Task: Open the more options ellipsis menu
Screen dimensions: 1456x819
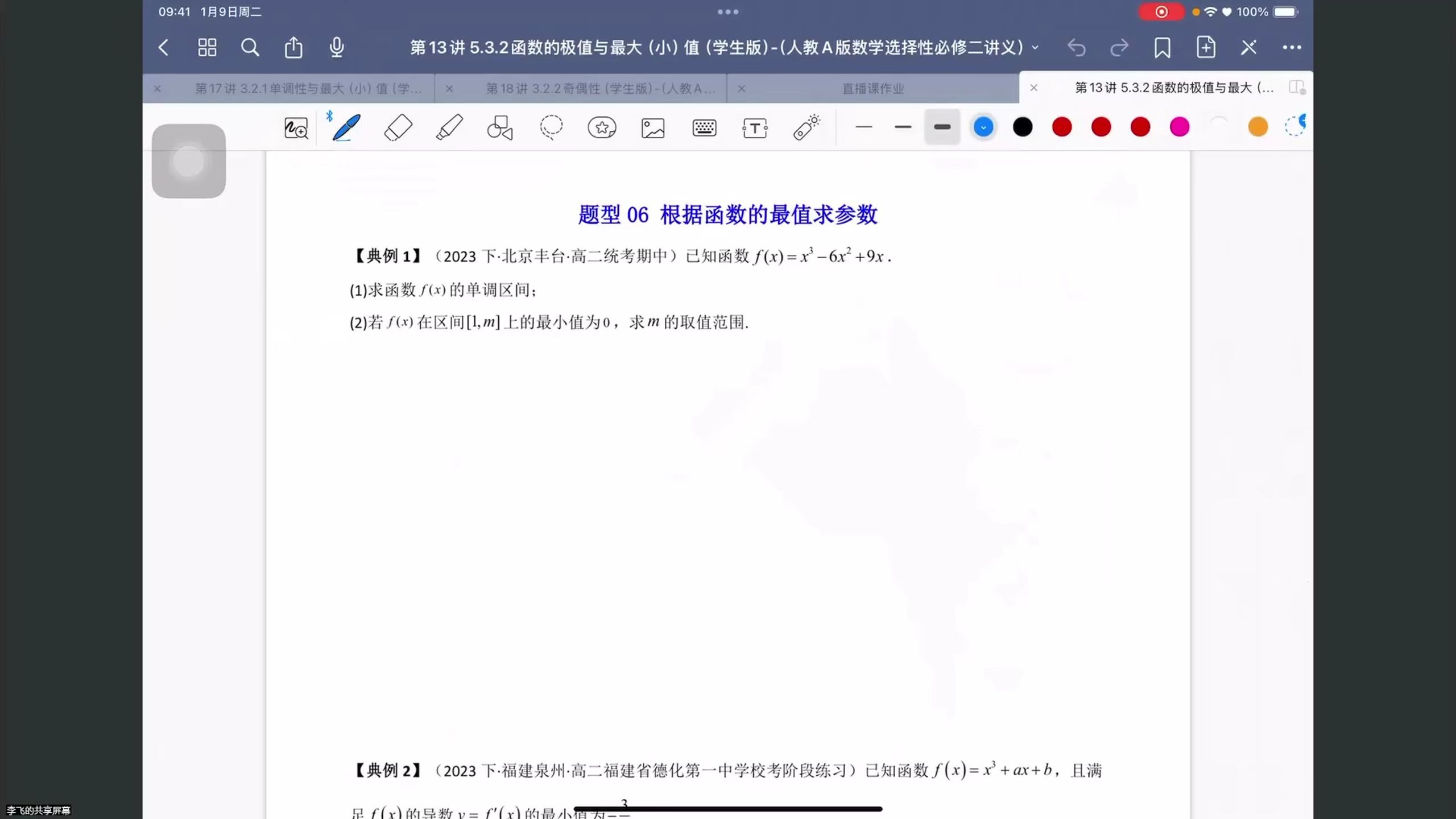Action: click(1292, 47)
